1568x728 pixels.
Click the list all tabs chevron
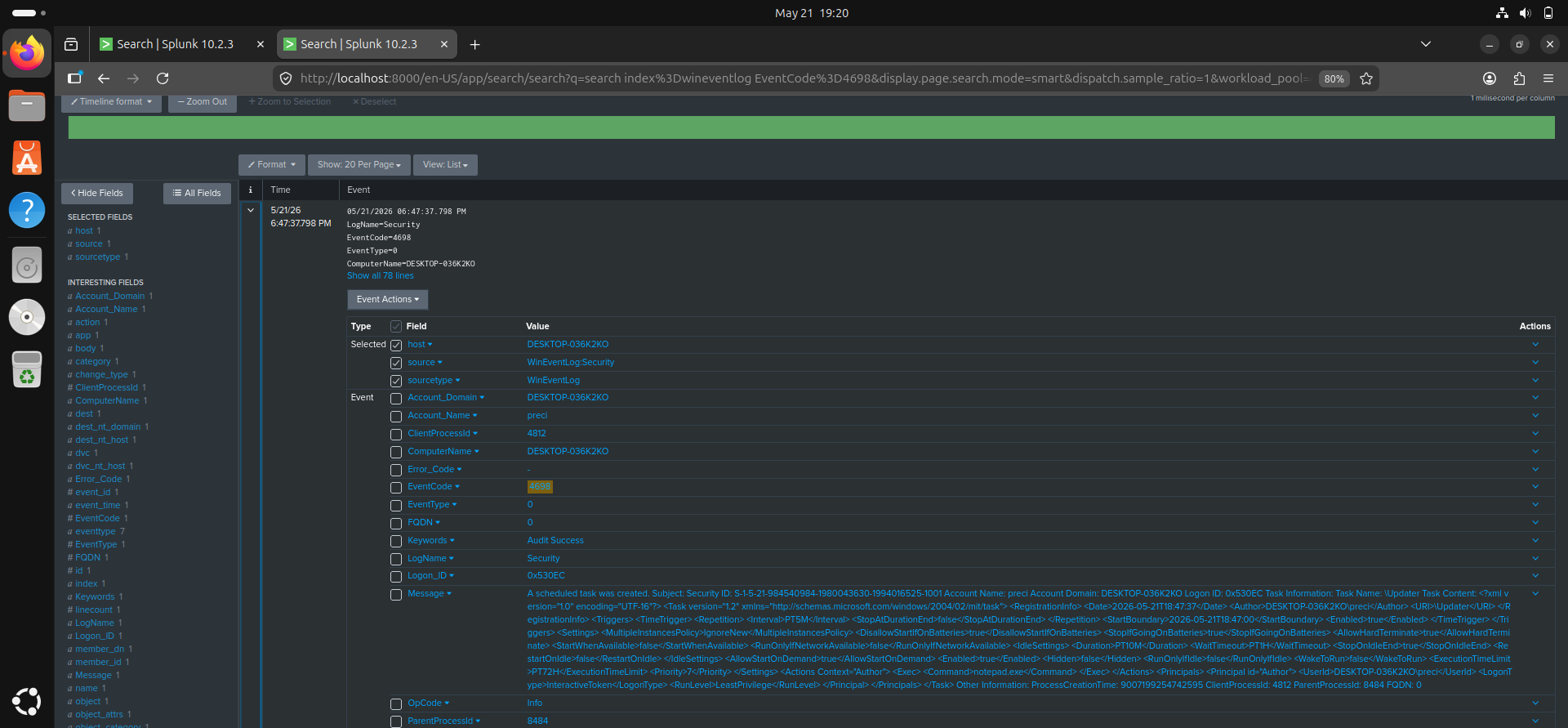(x=1426, y=44)
